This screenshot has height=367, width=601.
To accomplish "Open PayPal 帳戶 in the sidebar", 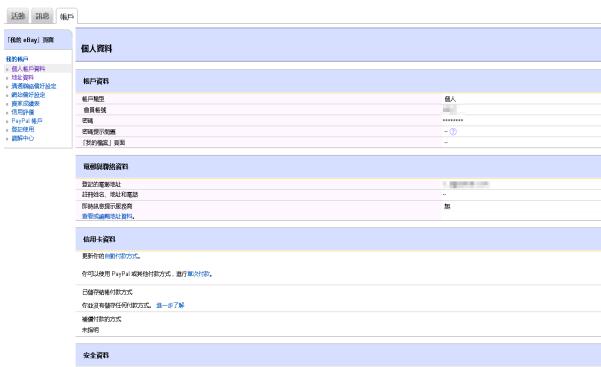I will (27, 121).
